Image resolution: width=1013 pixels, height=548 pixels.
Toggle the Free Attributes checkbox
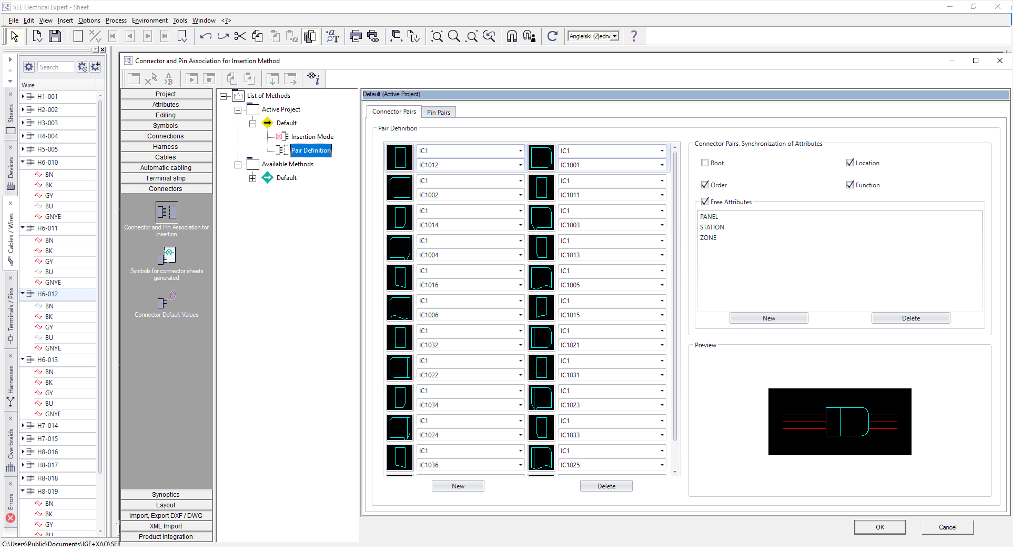705,202
